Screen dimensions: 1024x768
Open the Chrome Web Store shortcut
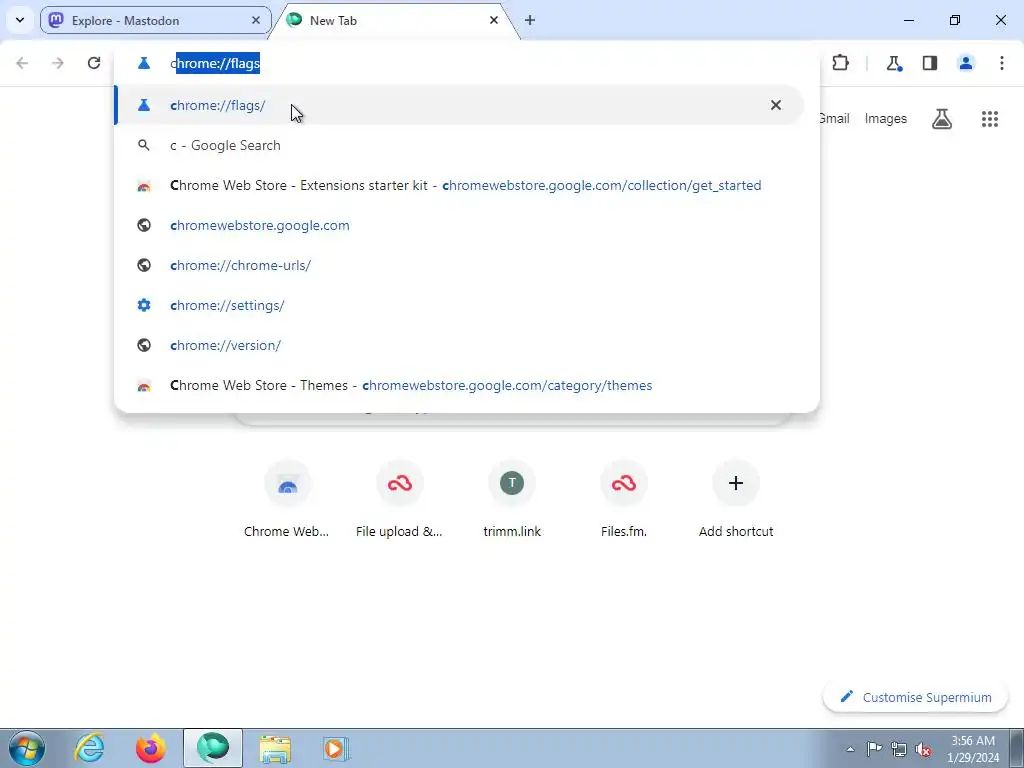point(287,499)
